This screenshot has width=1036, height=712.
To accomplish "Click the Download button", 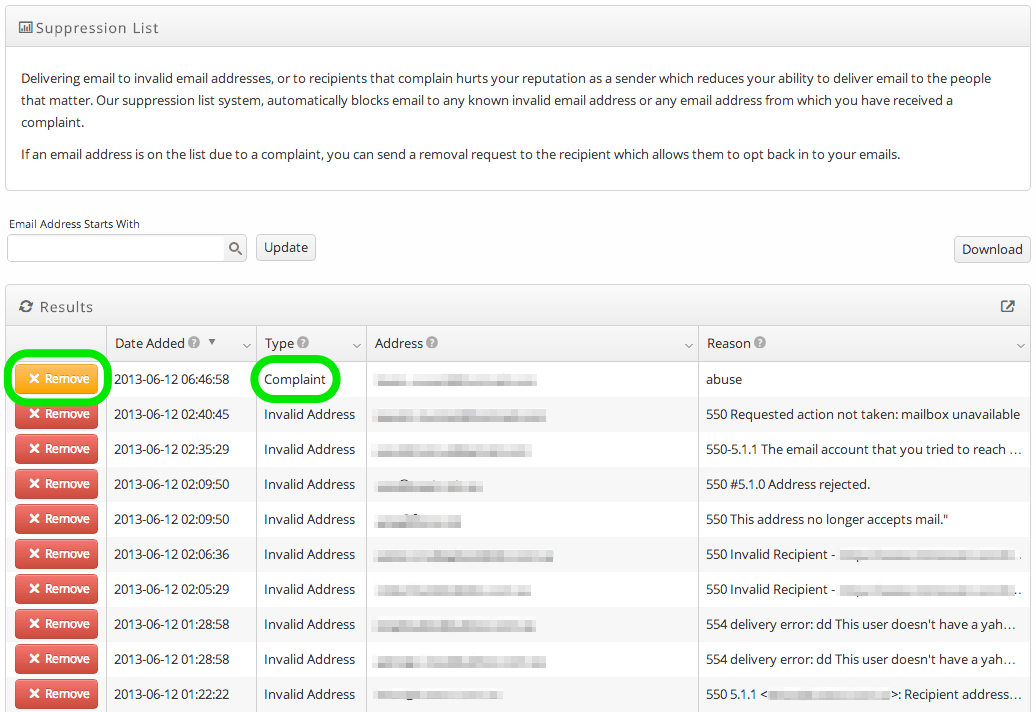I will (x=991, y=249).
